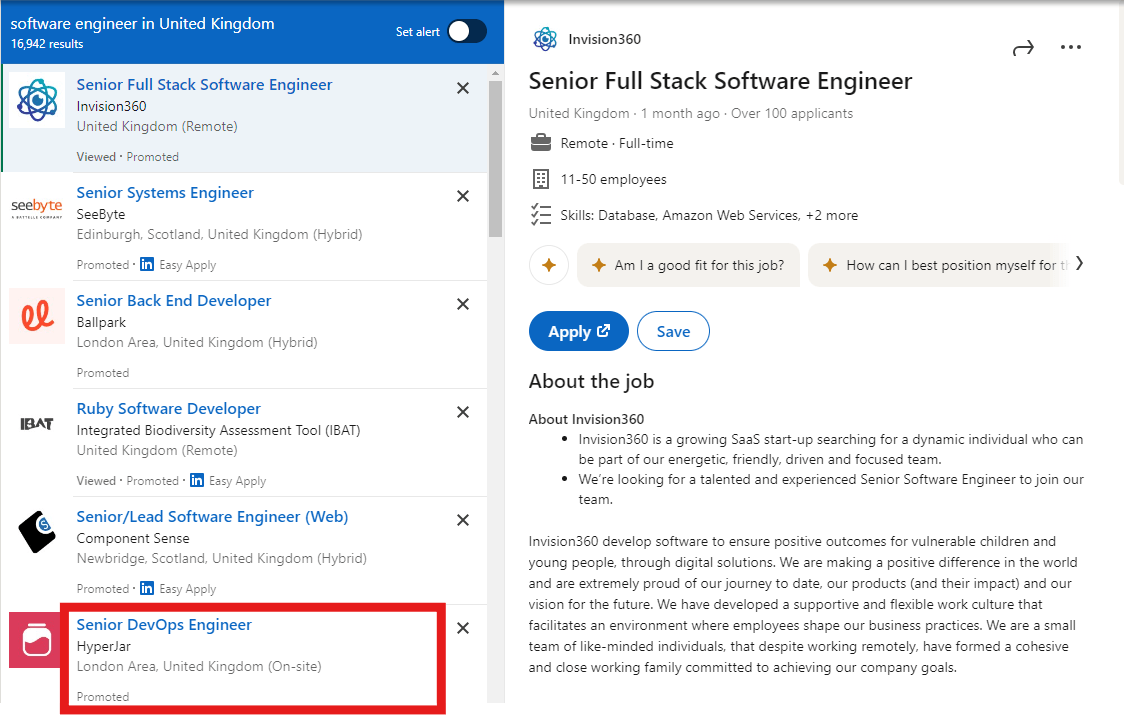Image resolution: width=1124 pixels, height=715 pixels.
Task: Click the briefcase icon beside Remote Full-time
Action: [x=540, y=143]
